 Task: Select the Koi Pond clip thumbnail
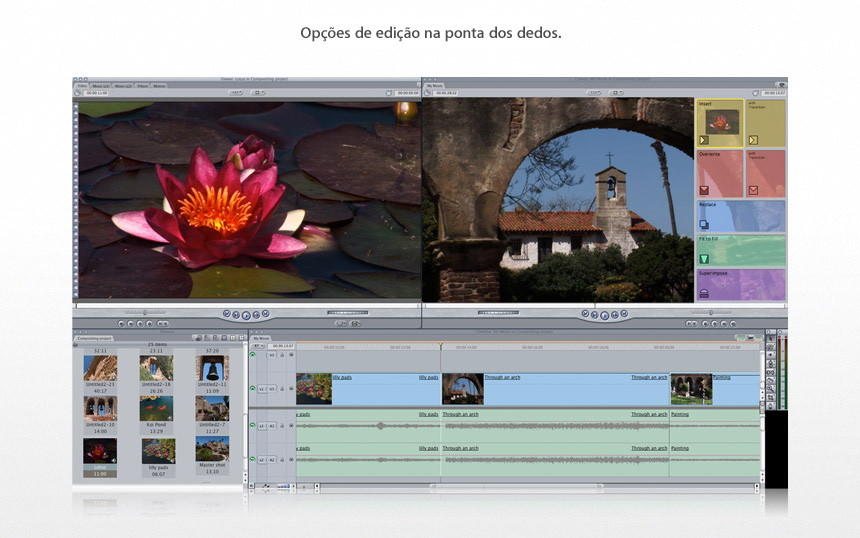157,409
